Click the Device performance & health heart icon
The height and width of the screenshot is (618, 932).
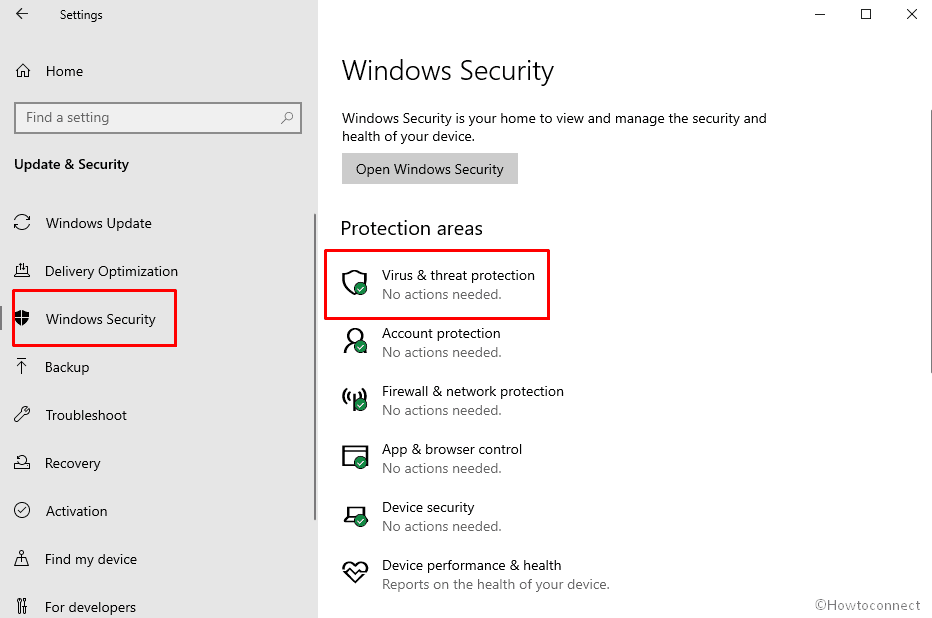355,573
